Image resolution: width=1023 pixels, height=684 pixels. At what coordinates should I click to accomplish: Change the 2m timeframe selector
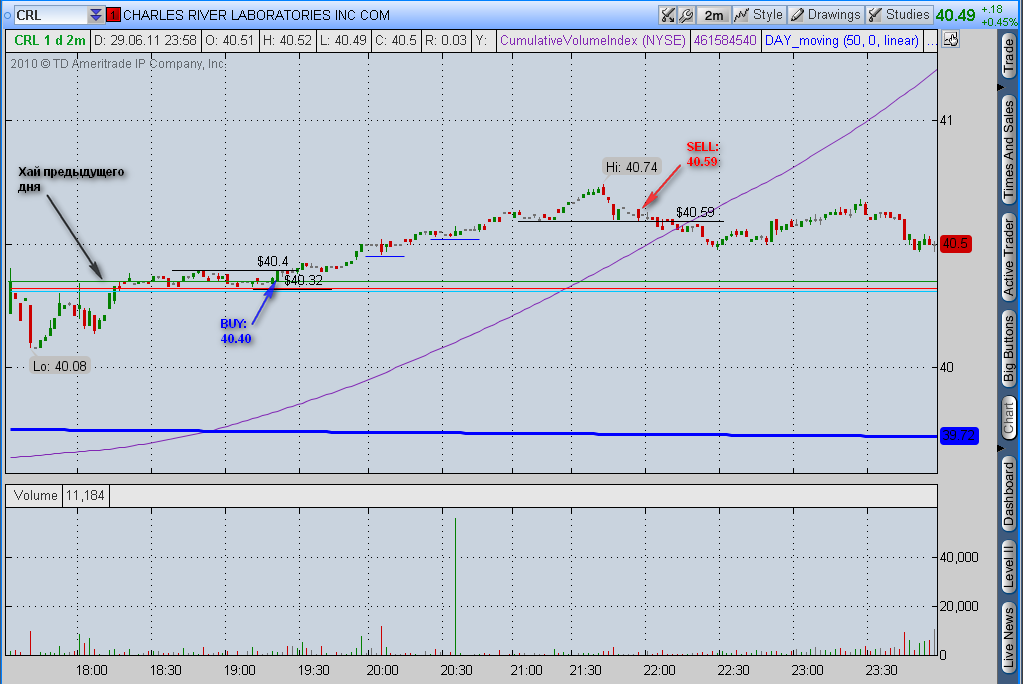click(x=713, y=14)
